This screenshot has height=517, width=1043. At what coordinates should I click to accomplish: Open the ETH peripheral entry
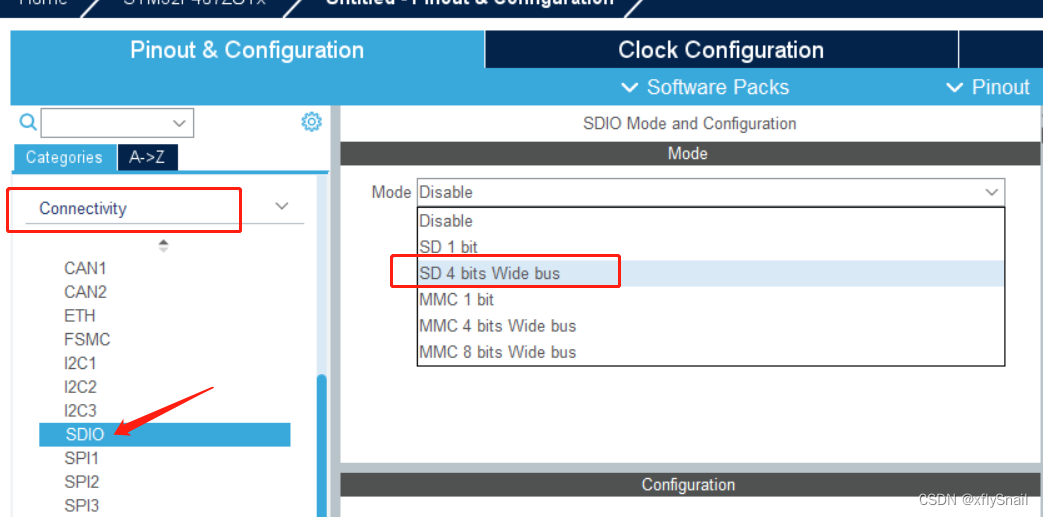click(80, 315)
